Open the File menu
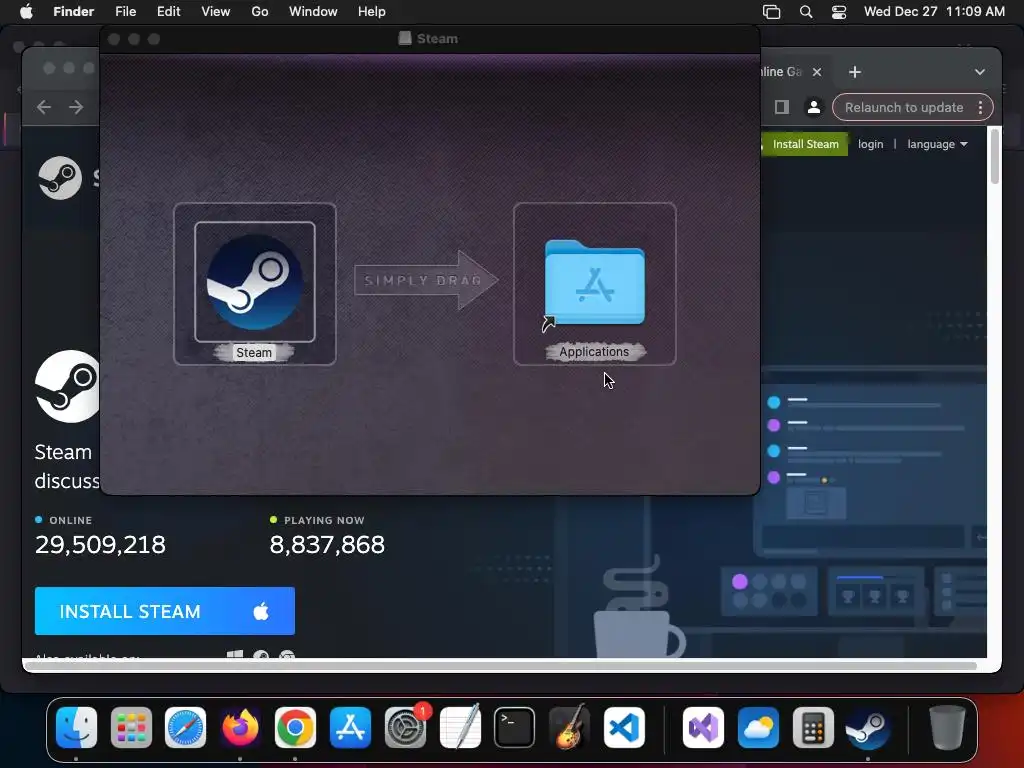 125,11
